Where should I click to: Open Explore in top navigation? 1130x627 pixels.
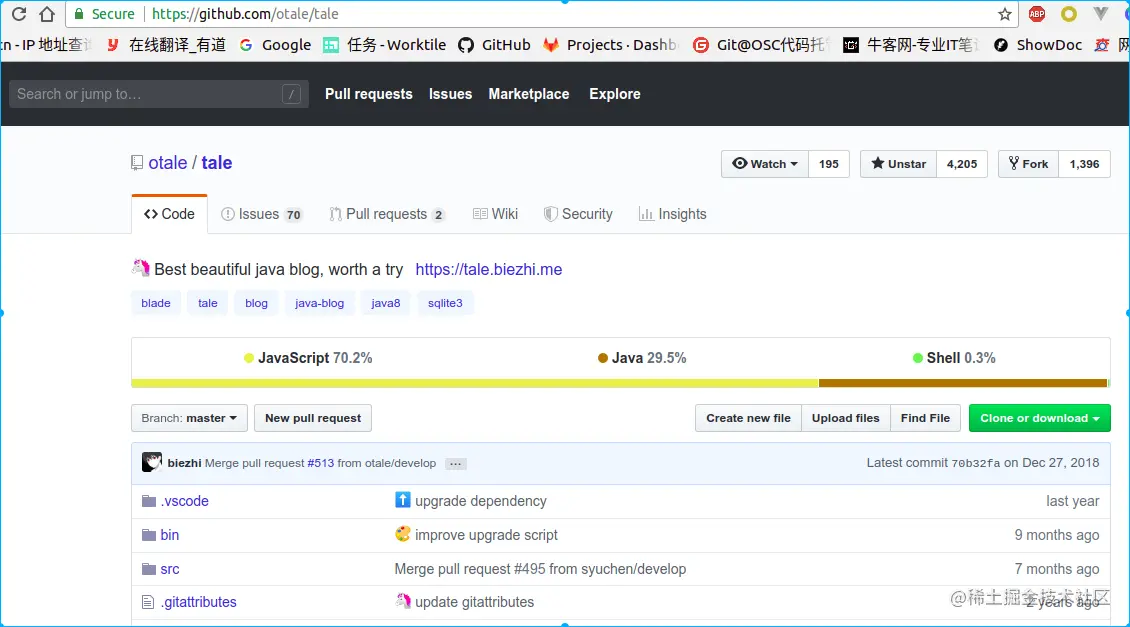pyautogui.click(x=615, y=94)
